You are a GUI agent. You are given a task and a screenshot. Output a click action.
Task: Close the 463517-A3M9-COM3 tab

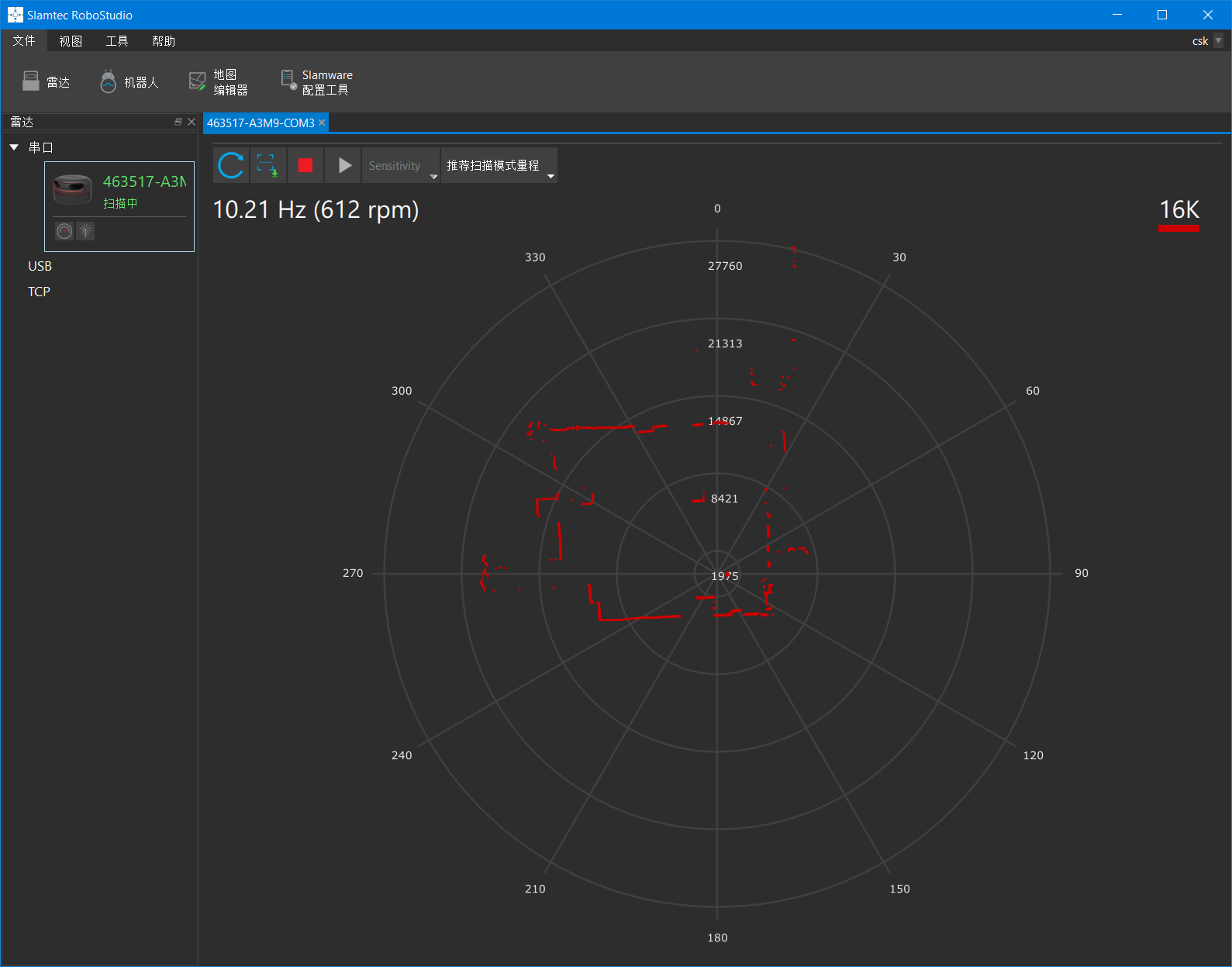pyautogui.click(x=322, y=123)
